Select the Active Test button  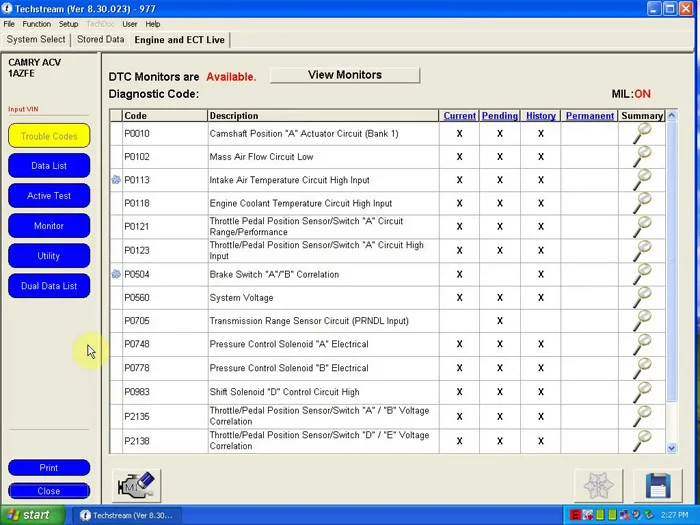pos(49,196)
